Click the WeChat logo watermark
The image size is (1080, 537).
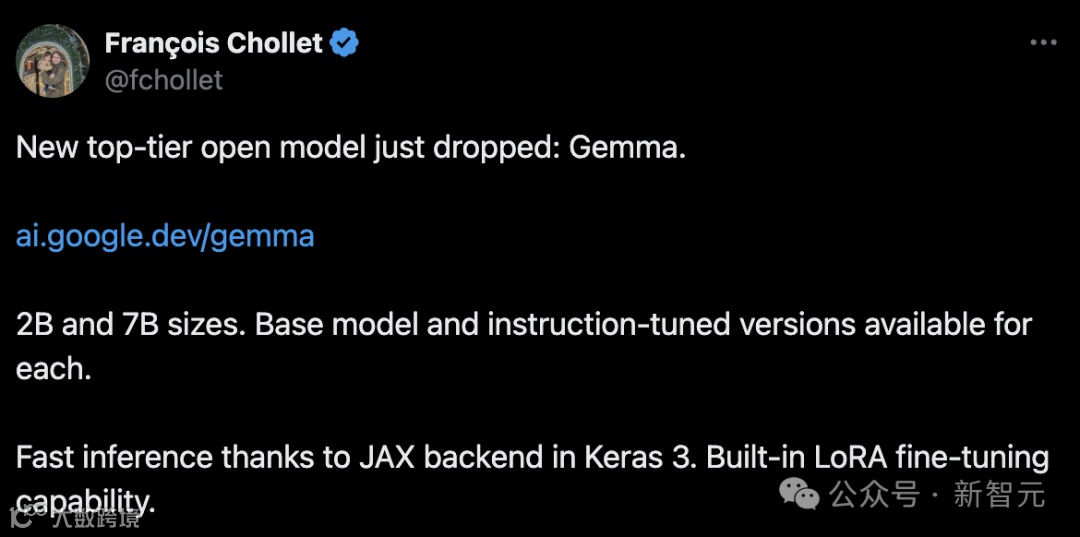click(x=799, y=494)
